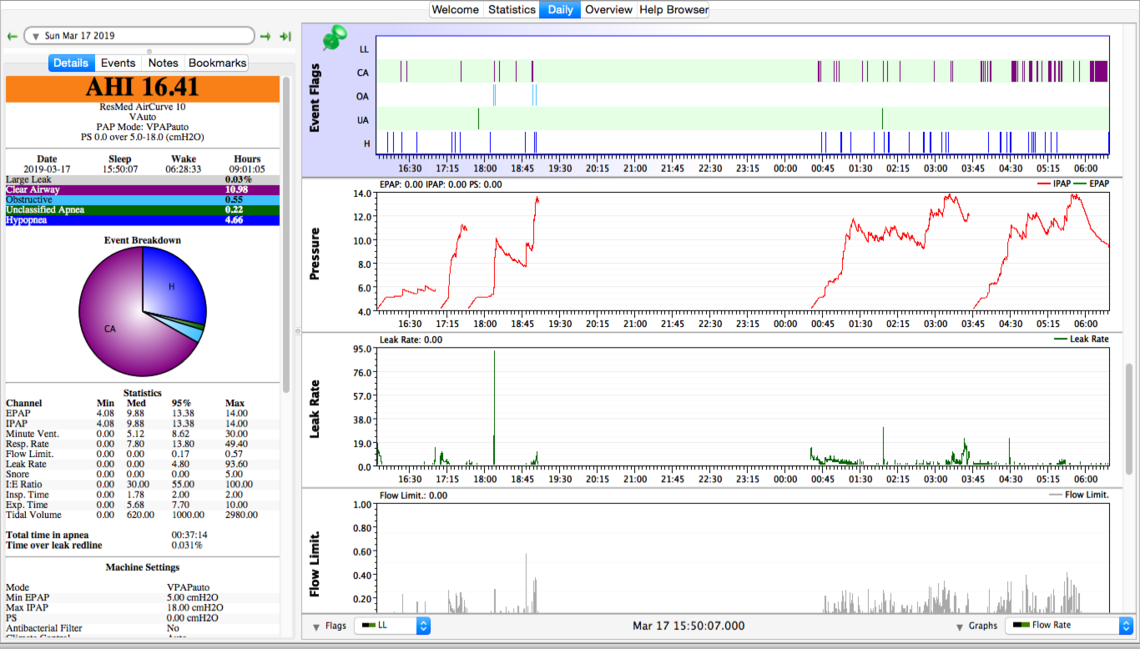
Task: Switch to the Events tab
Action: click(118, 63)
